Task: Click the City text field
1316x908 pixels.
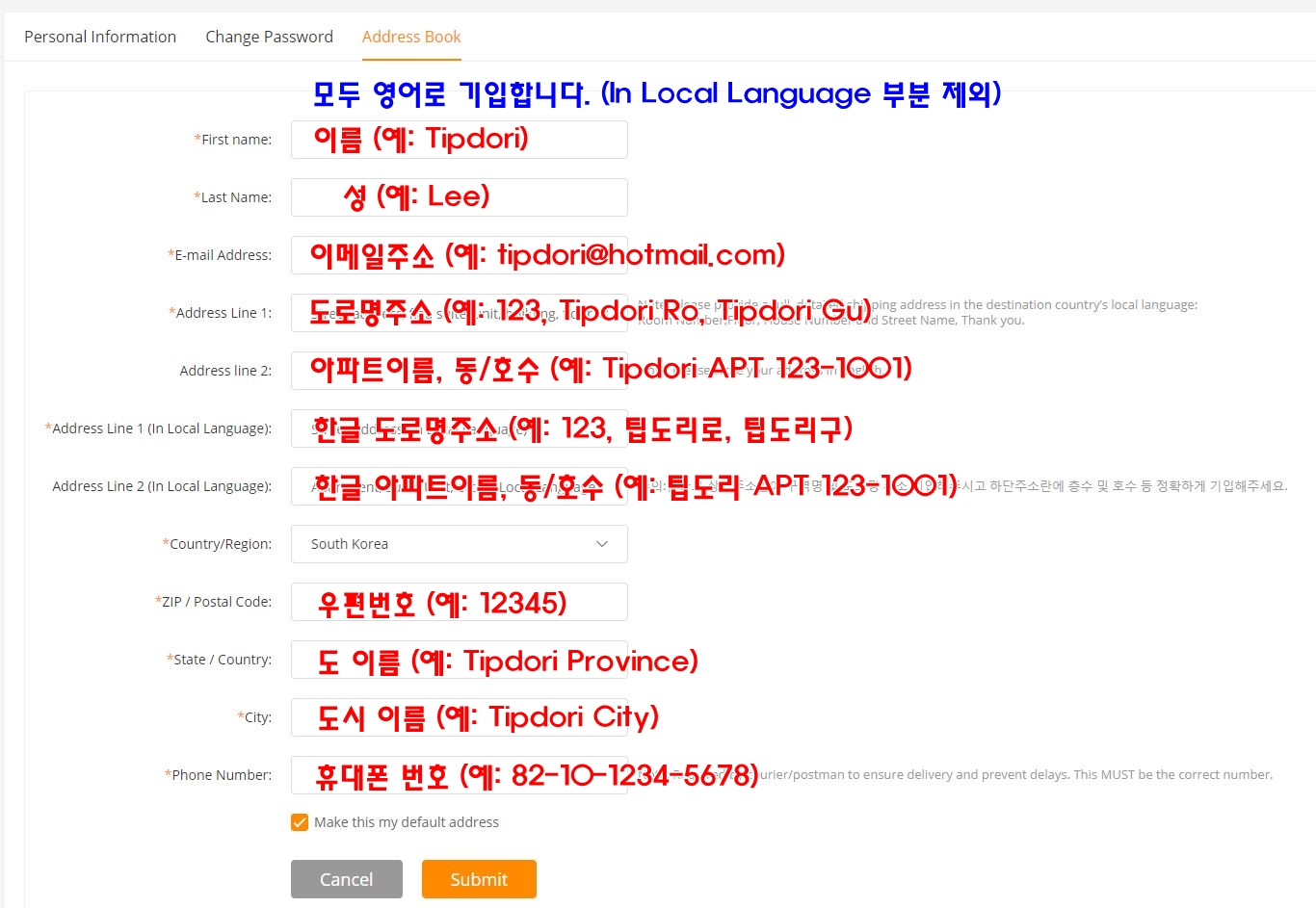Action: 459,717
